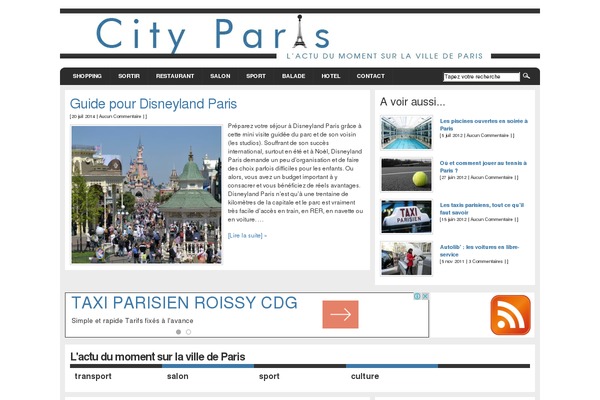Open the Balade menu item

(293, 76)
